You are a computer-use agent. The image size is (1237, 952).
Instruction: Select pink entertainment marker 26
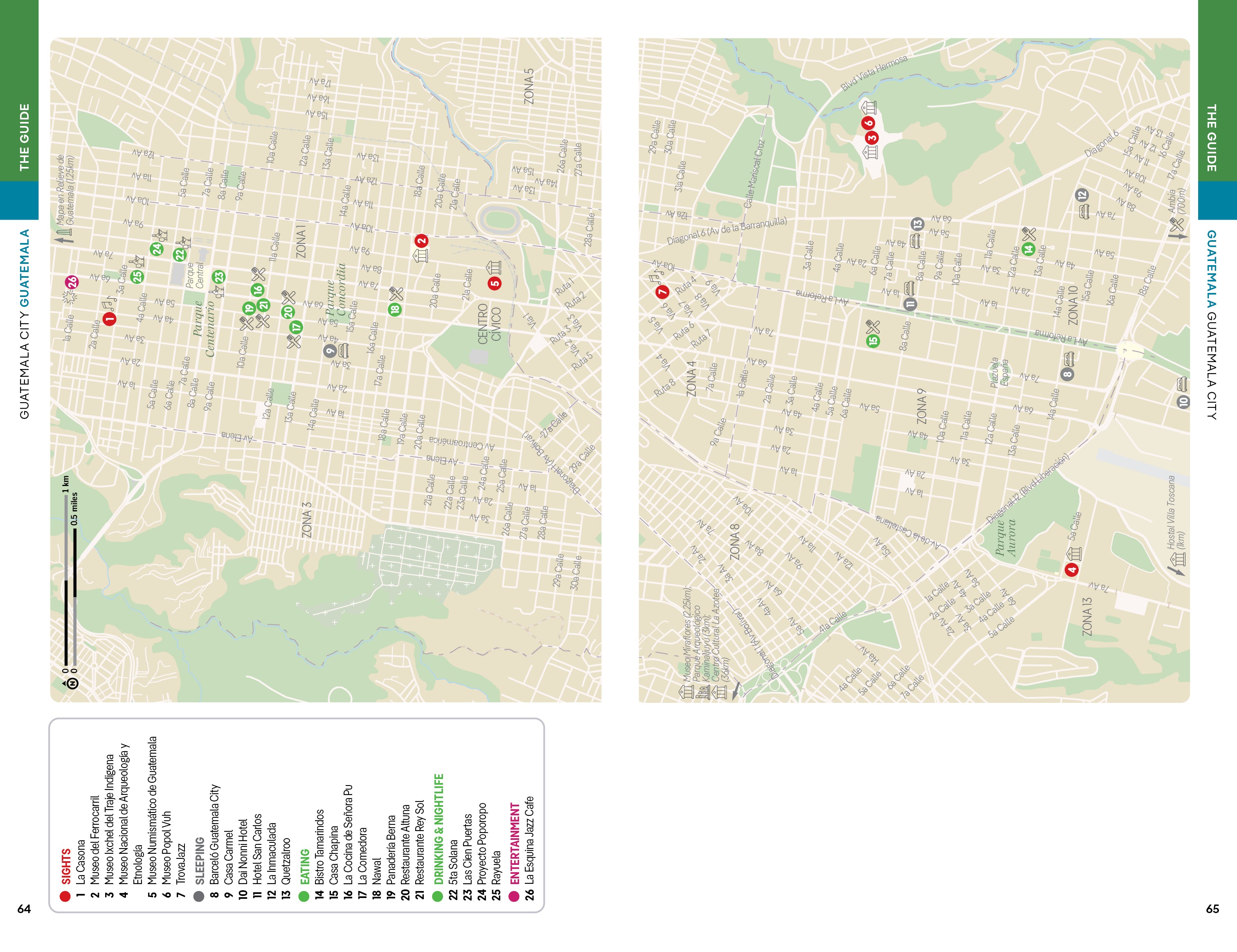click(x=72, y=282)
